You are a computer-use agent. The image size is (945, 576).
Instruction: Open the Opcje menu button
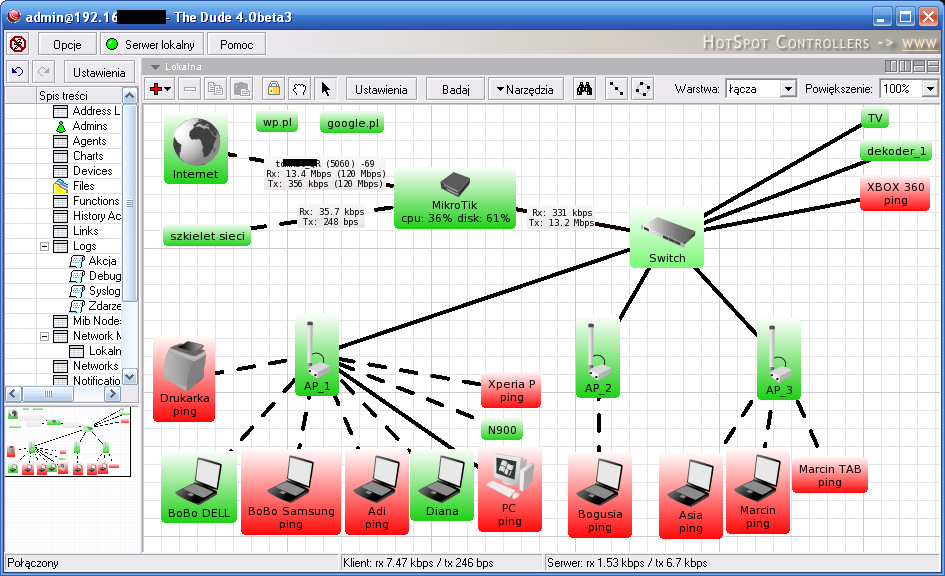[67, 44]
